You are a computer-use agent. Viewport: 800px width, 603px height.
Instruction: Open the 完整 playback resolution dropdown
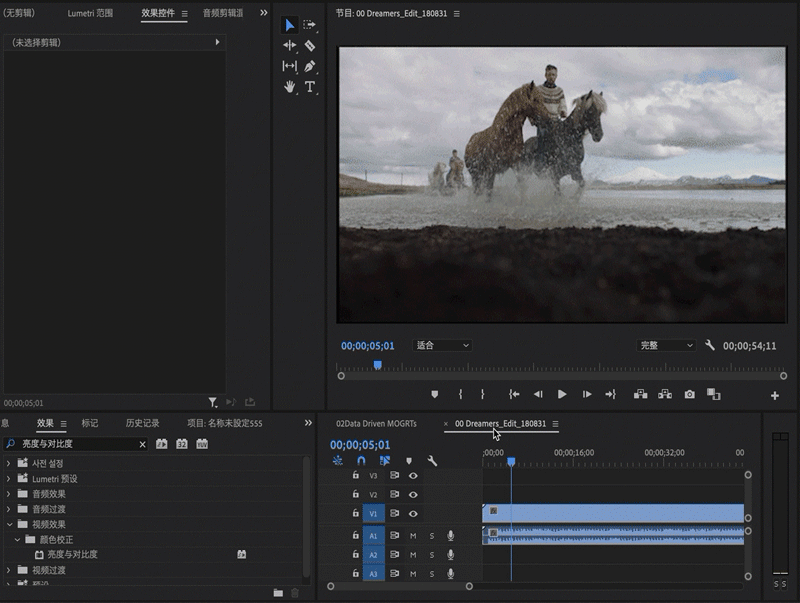pos(666,345)
